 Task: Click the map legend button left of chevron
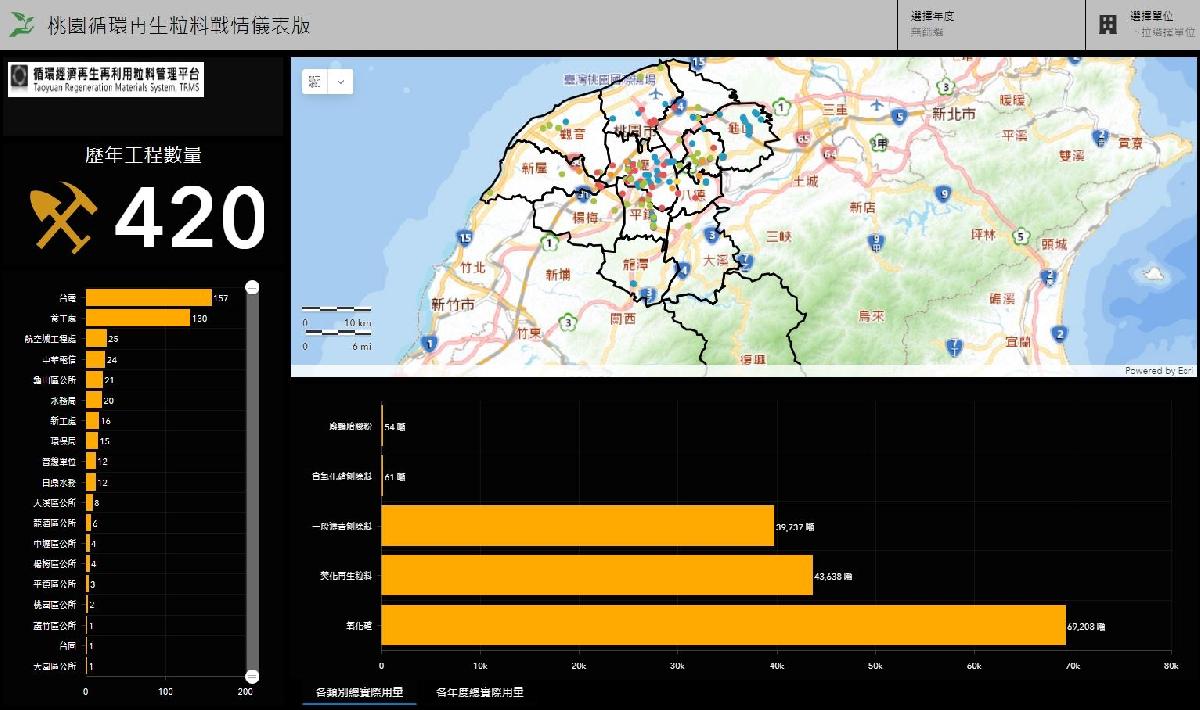tap(315, 82)
